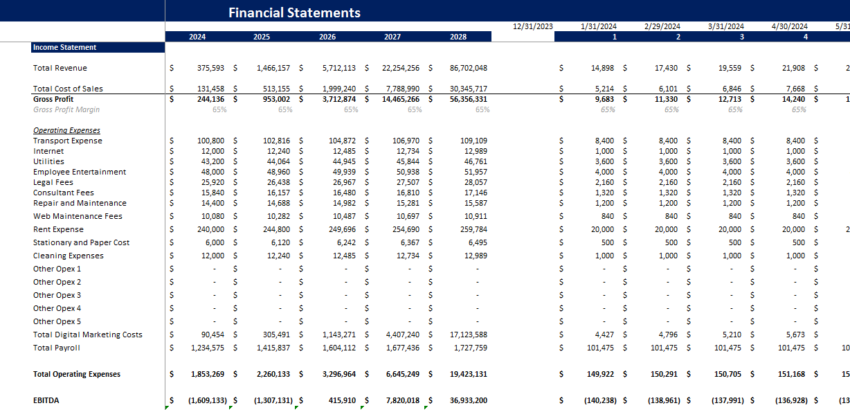Click the 415,910 EBITDA value

[x=343, y=401]
